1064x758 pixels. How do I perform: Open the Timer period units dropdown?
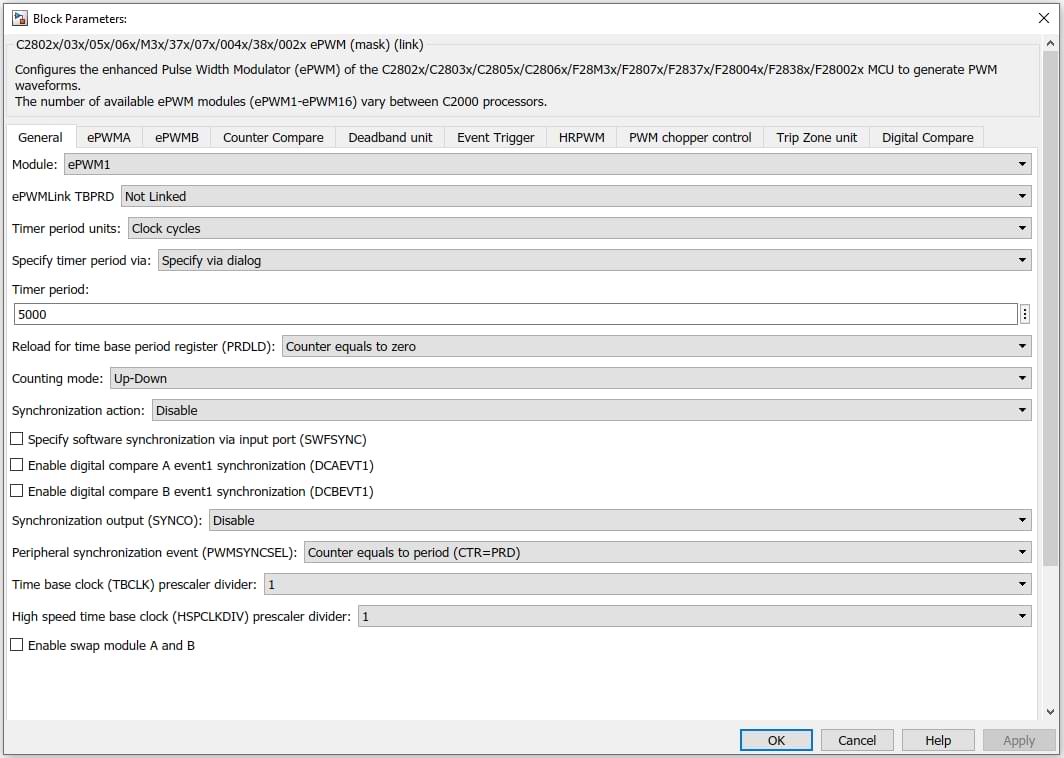(x=579, y=228)
